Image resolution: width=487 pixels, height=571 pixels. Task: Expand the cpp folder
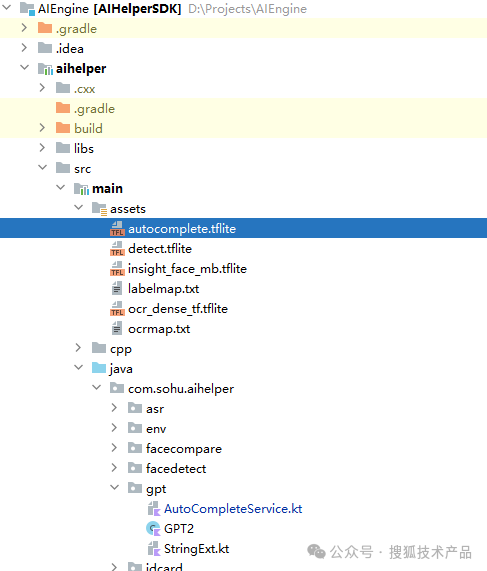point(78,348)
